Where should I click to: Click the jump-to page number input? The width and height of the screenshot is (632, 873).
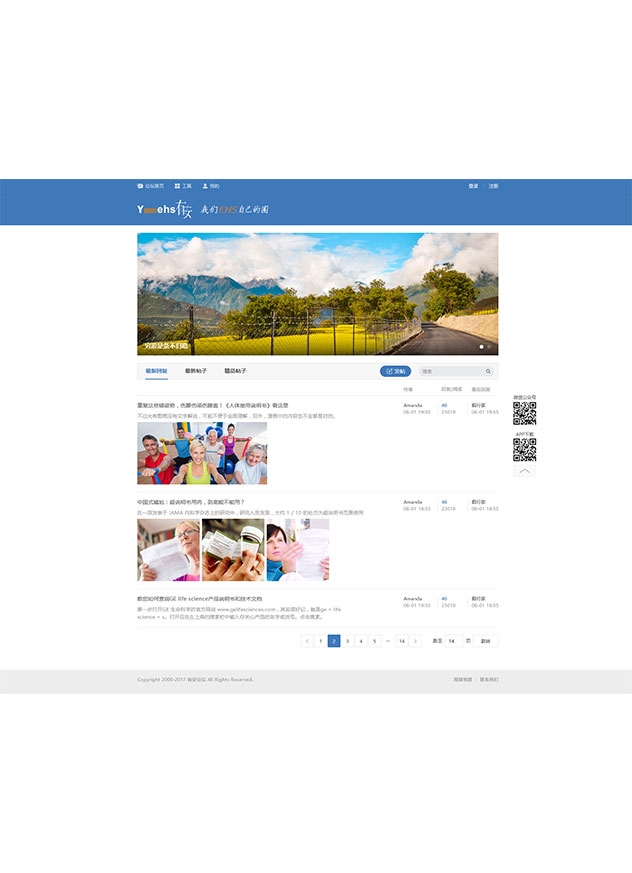point(454,641)
